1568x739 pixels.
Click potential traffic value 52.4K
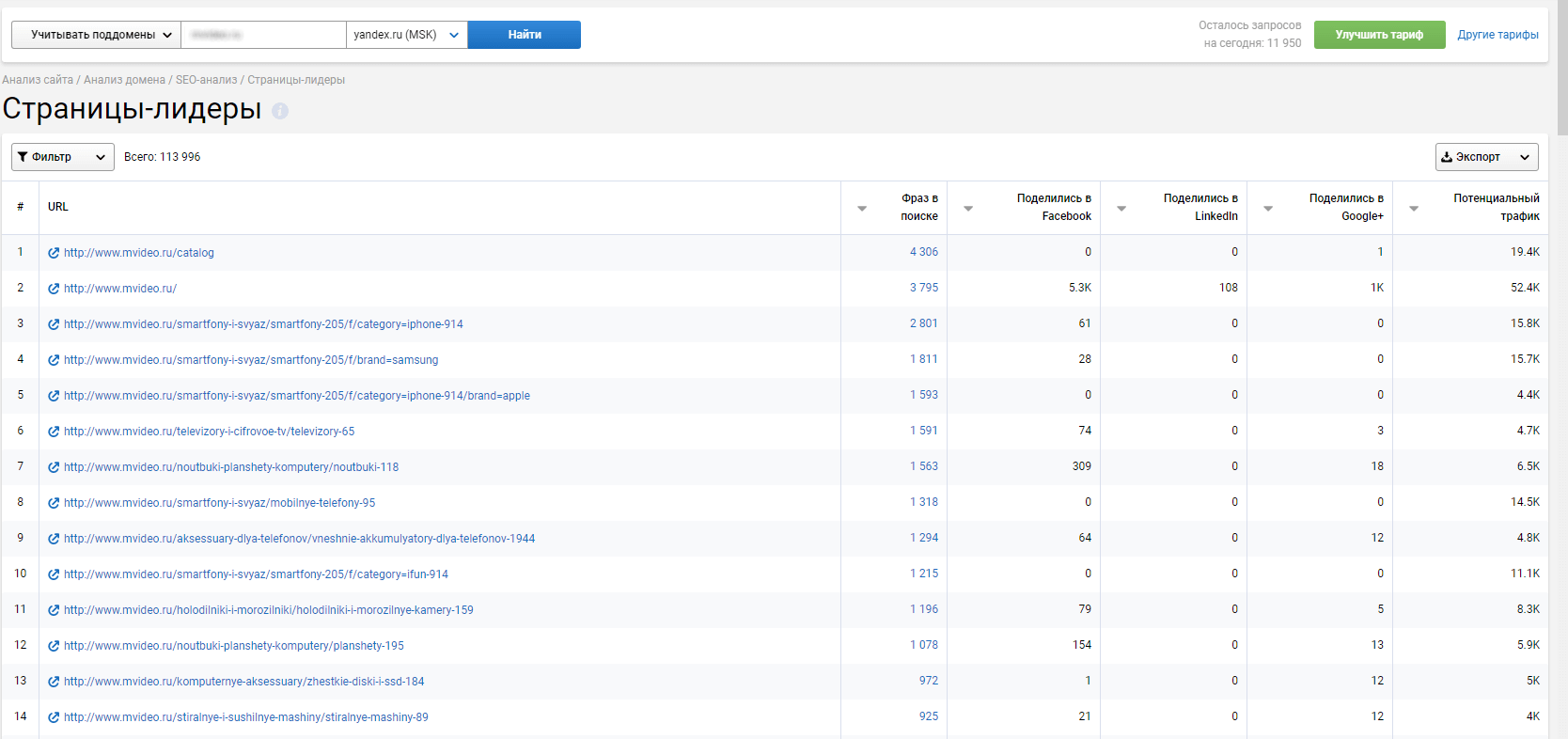point(1525,288)
